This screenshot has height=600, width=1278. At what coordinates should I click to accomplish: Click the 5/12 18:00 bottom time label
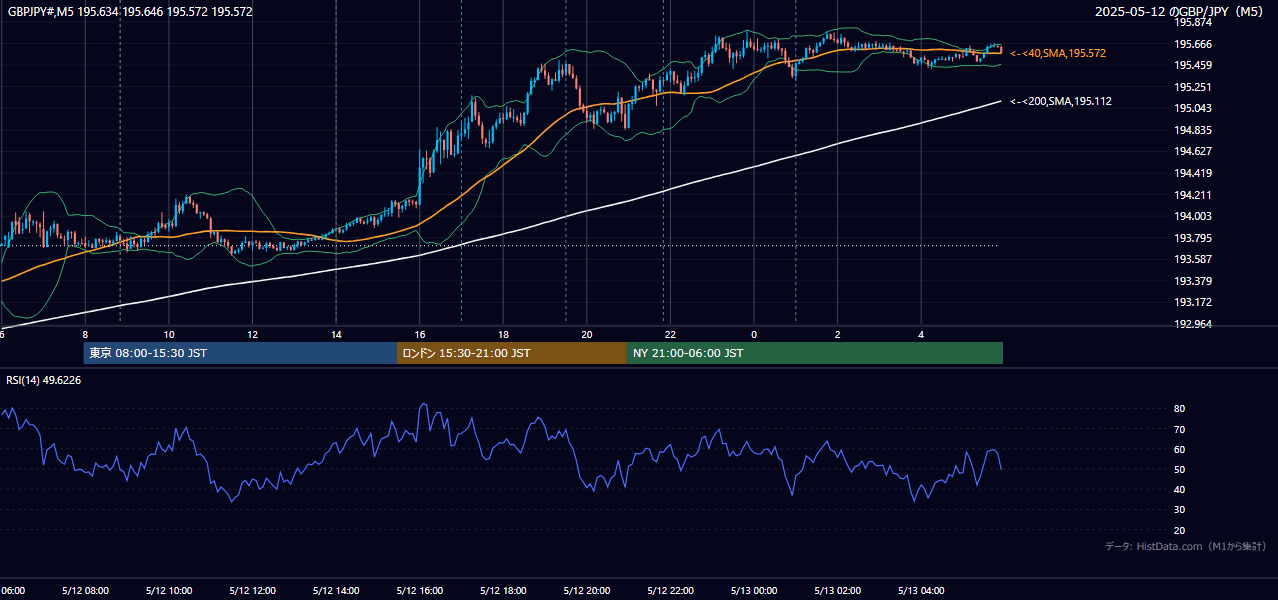coord(504,591)
